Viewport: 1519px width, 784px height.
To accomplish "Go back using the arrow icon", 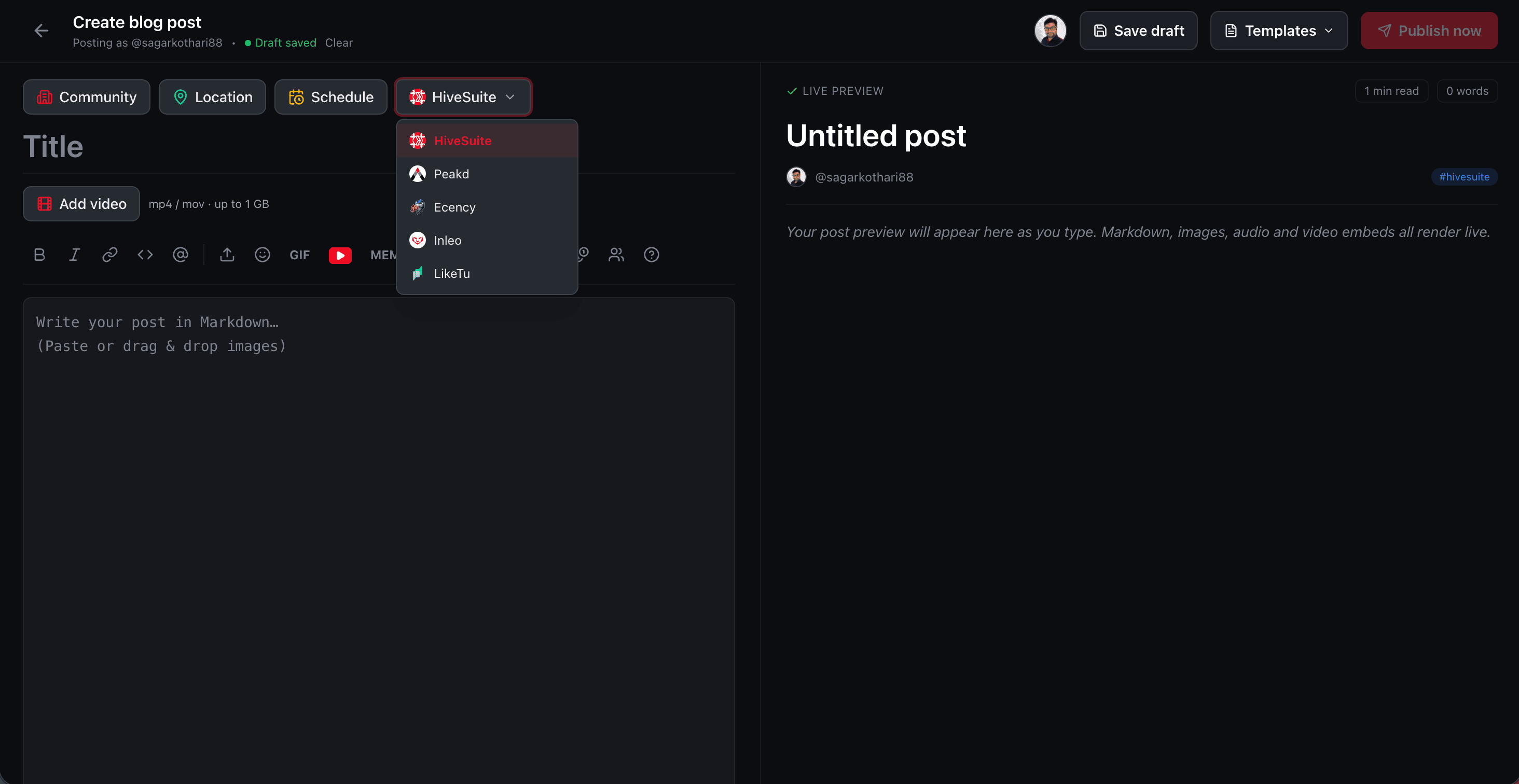I will tap(40, 31).
